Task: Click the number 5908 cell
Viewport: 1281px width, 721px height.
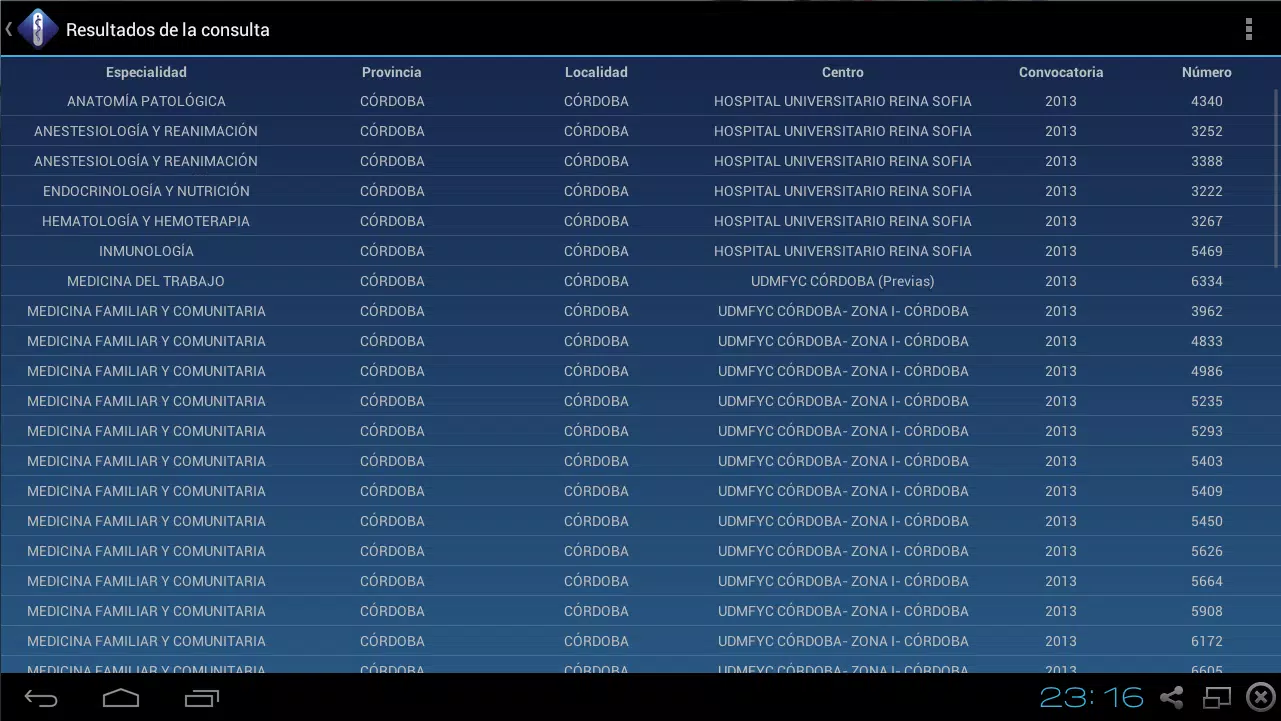Action: click(1207, 611)
